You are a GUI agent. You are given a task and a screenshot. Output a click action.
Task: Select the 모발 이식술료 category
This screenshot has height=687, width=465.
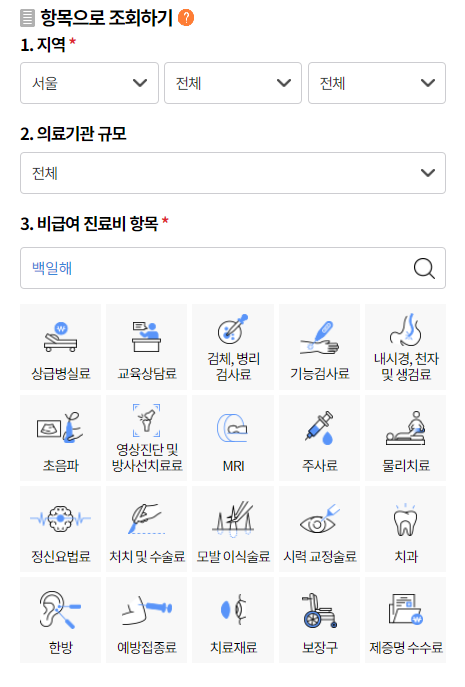point(233,529)
